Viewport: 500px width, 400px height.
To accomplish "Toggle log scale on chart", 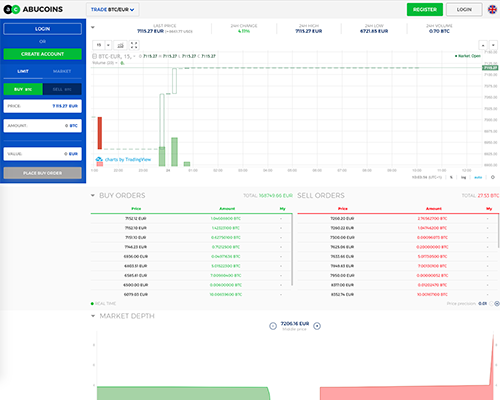I will 463,177.
